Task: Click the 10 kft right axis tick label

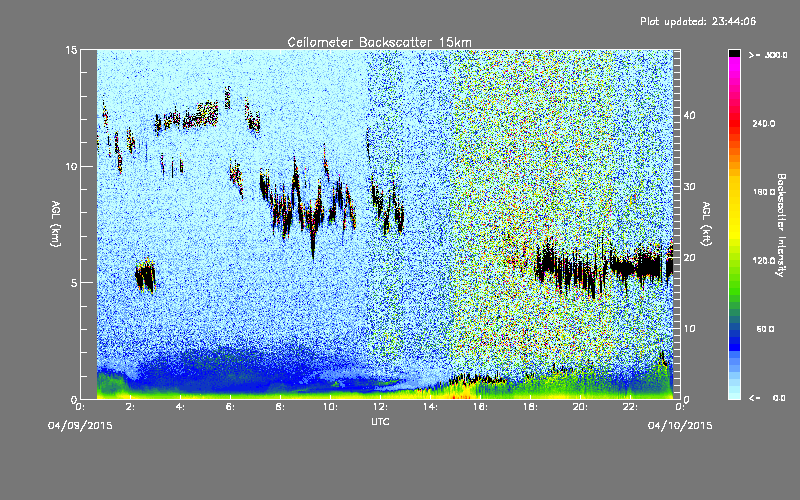Action: (x=689, y=328)
